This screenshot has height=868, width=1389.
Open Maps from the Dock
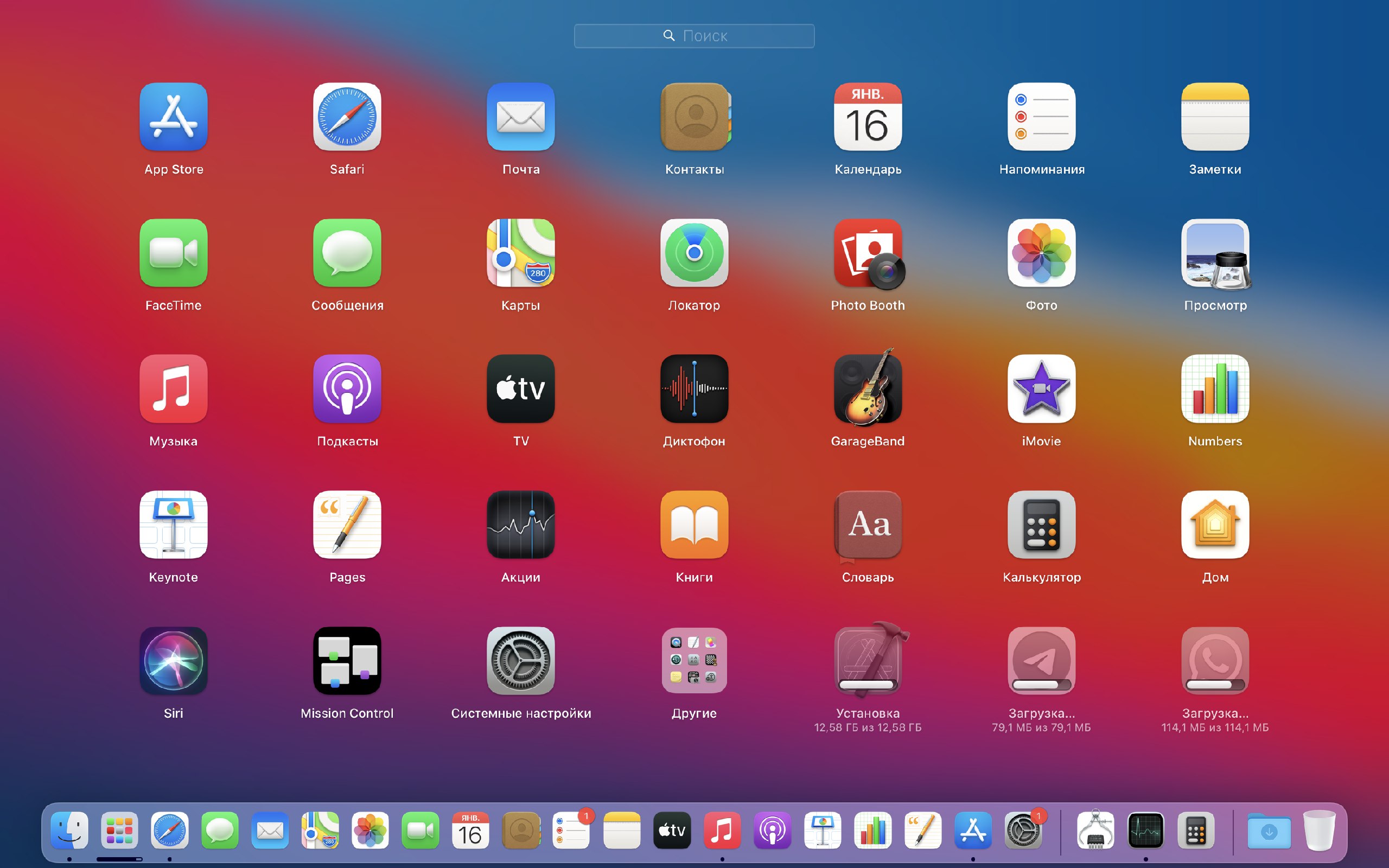(x=320, y=830)
